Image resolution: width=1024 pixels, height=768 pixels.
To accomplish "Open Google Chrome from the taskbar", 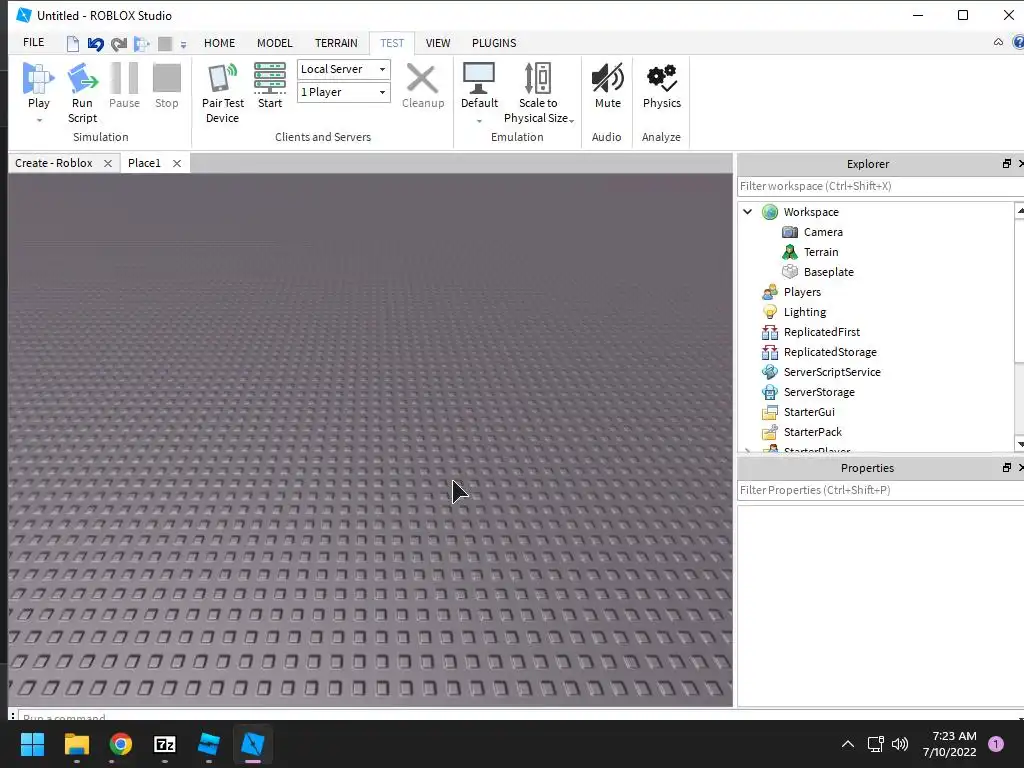I will tap(121, 744).
